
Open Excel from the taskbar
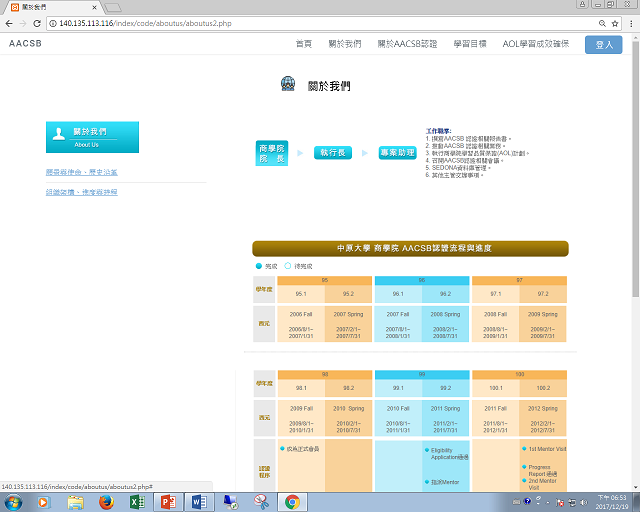(138, 502)
